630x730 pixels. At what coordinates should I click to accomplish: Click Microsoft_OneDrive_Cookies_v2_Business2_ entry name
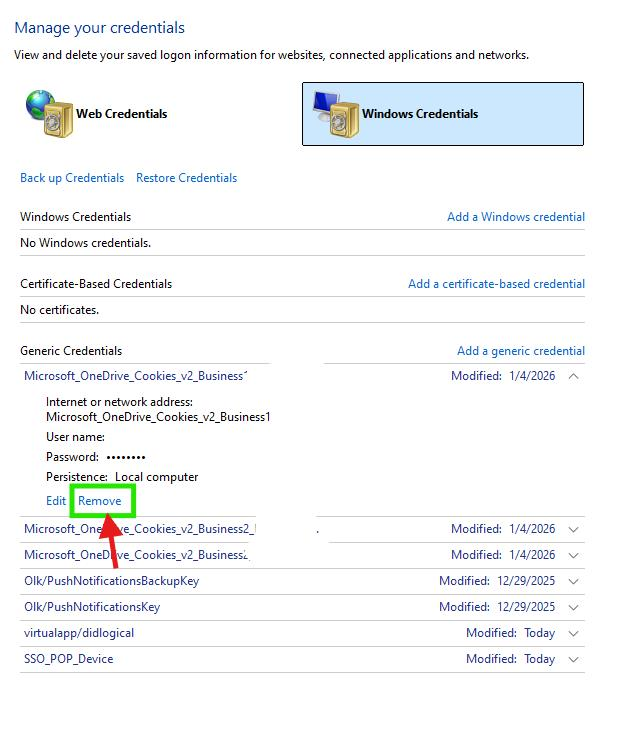tap(140, 529)
